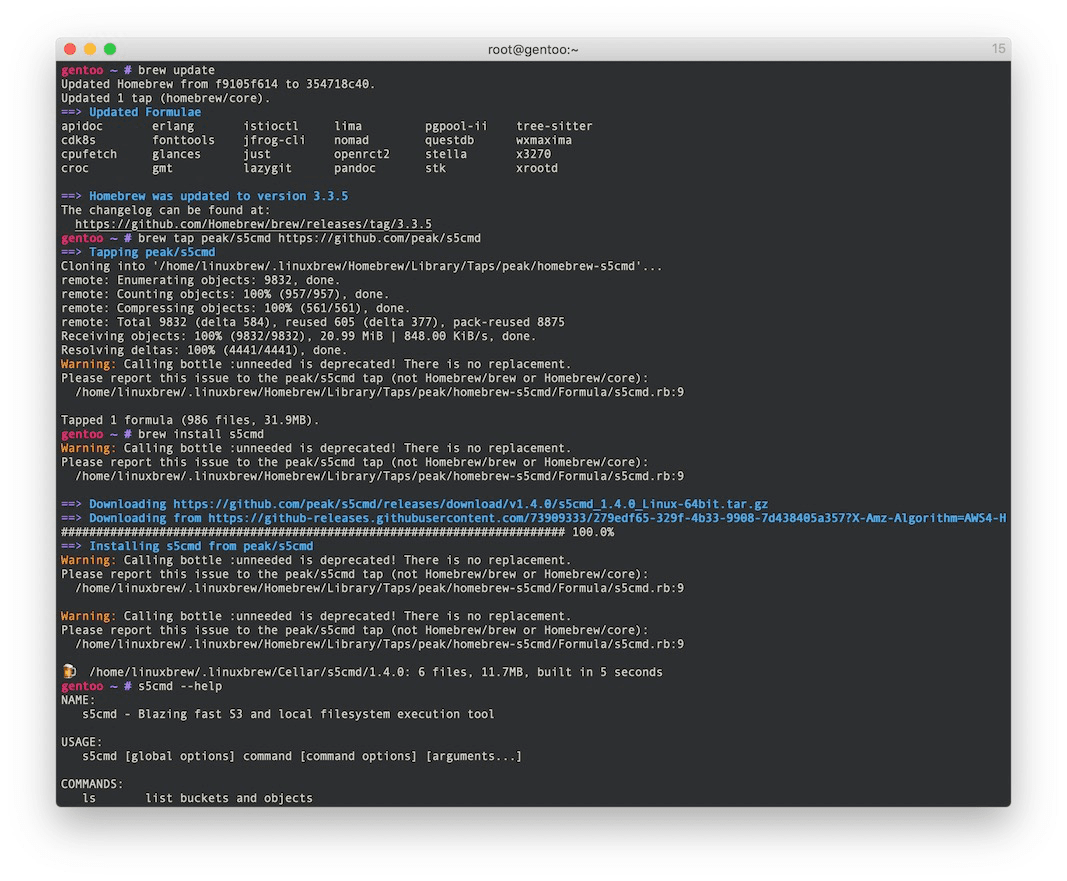Click the s5cmd usage syntax line
This screenshot has width=1067, height=881.
[302, 756]
